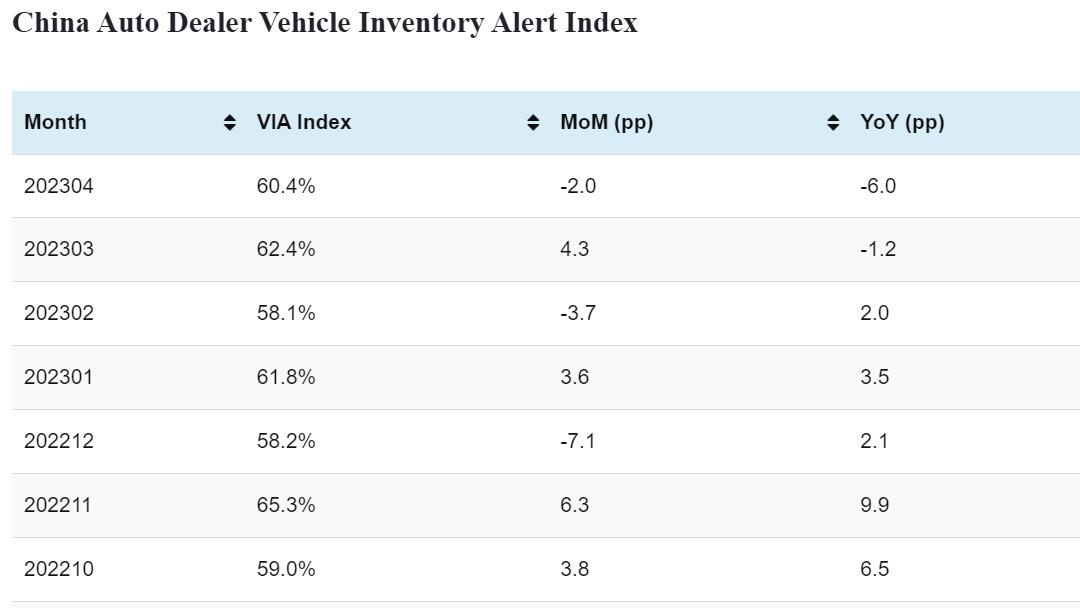Click the -6.0 YoY value

pos(878,185)
